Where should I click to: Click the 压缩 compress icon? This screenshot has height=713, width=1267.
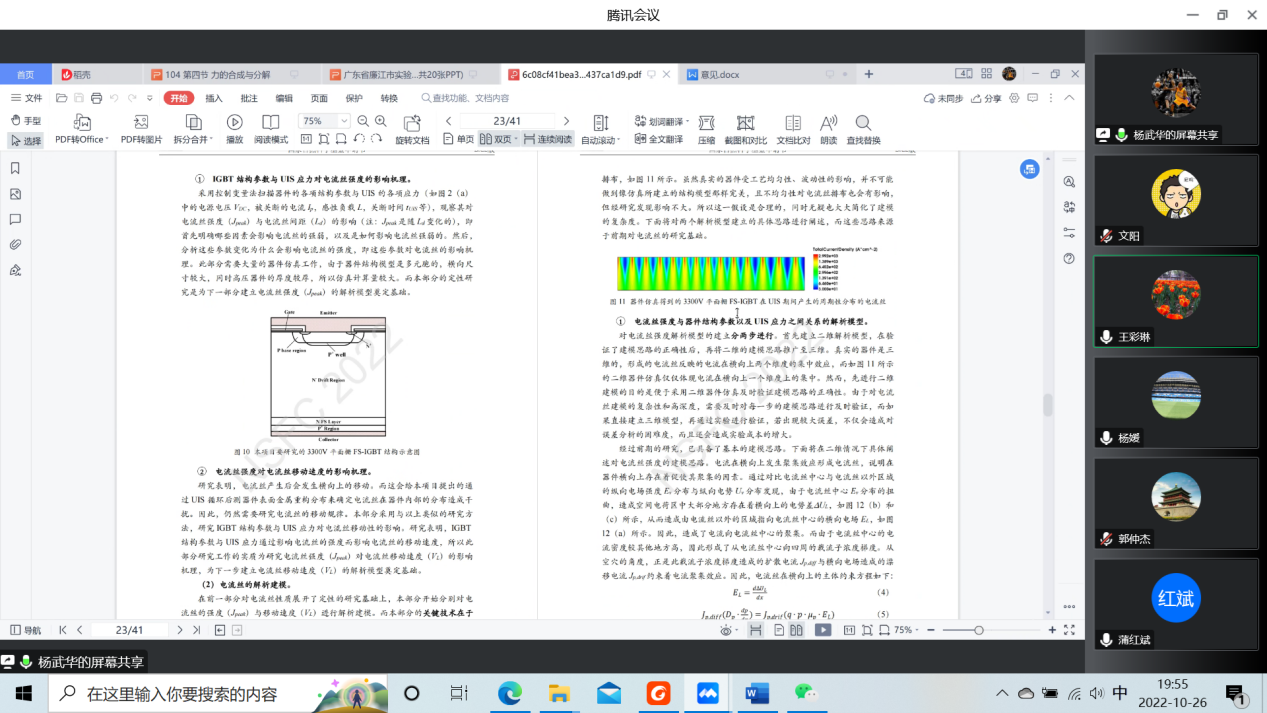click(x=706, y=122)
